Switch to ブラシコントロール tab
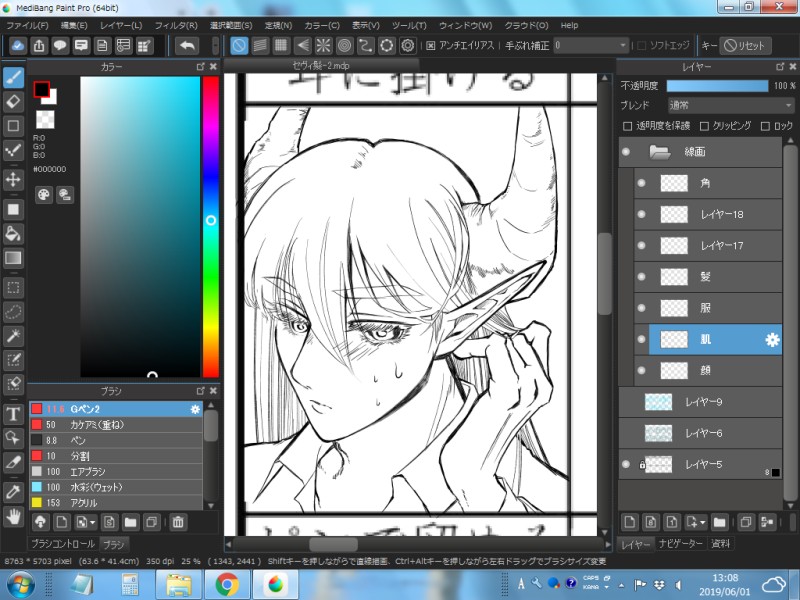Screen dimensions: 800x600 63,544
